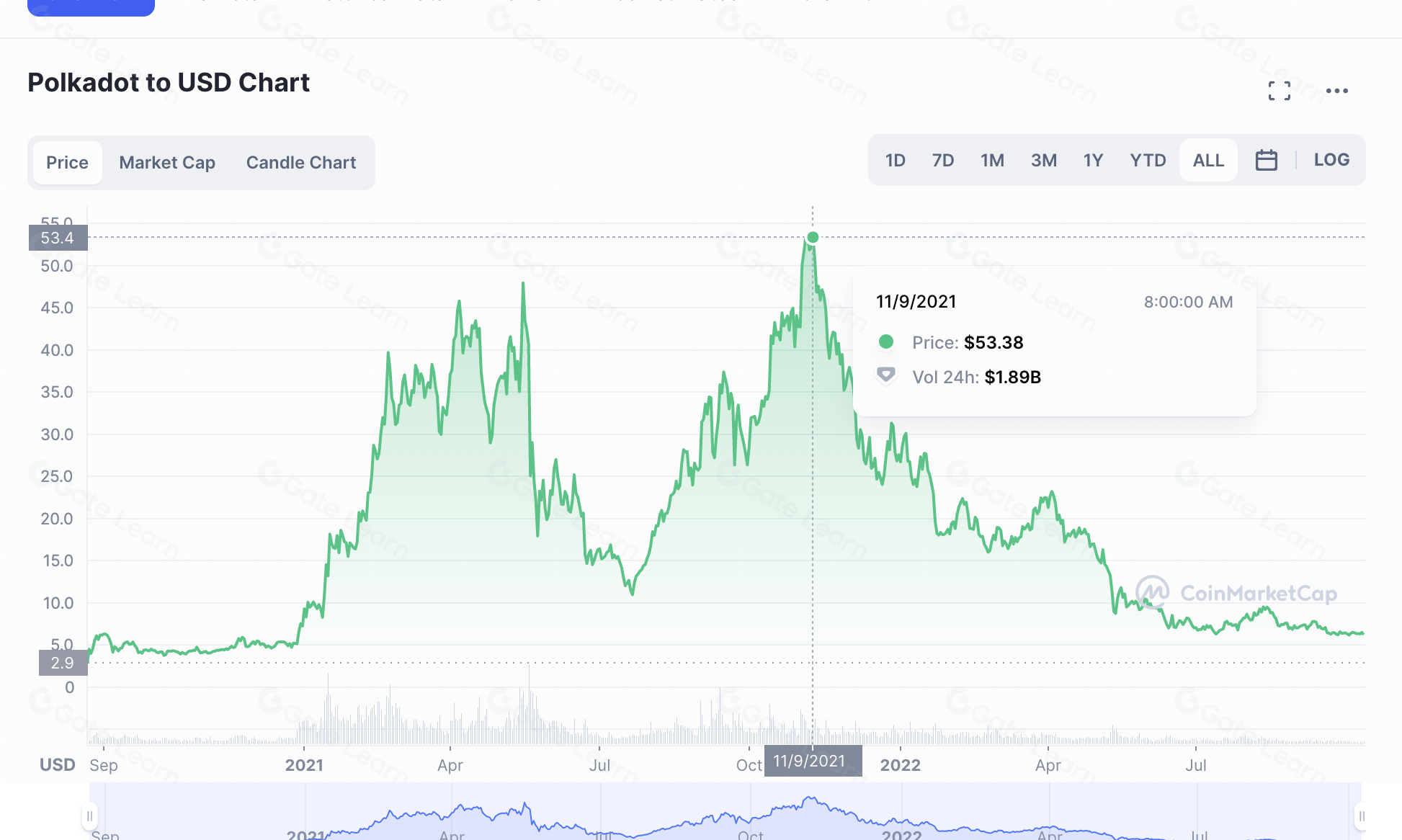Click the CoinMarketCap logo watermark
The image size is (1402, 840).
point(1236,593)
